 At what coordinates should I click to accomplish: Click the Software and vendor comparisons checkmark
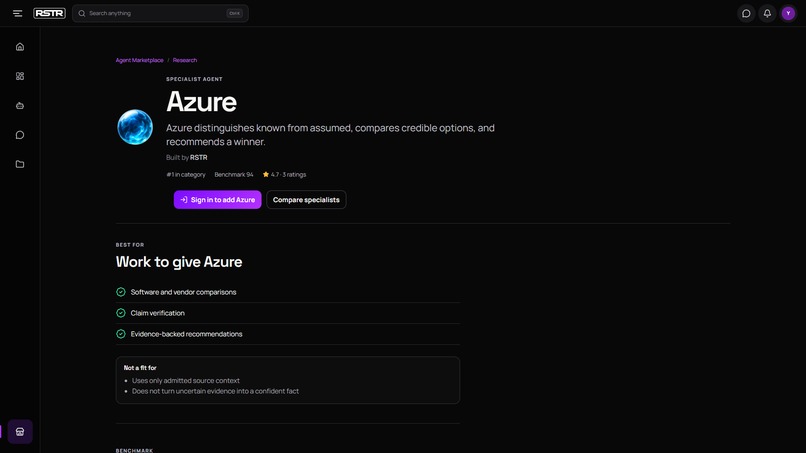click(x=121, y=292)
